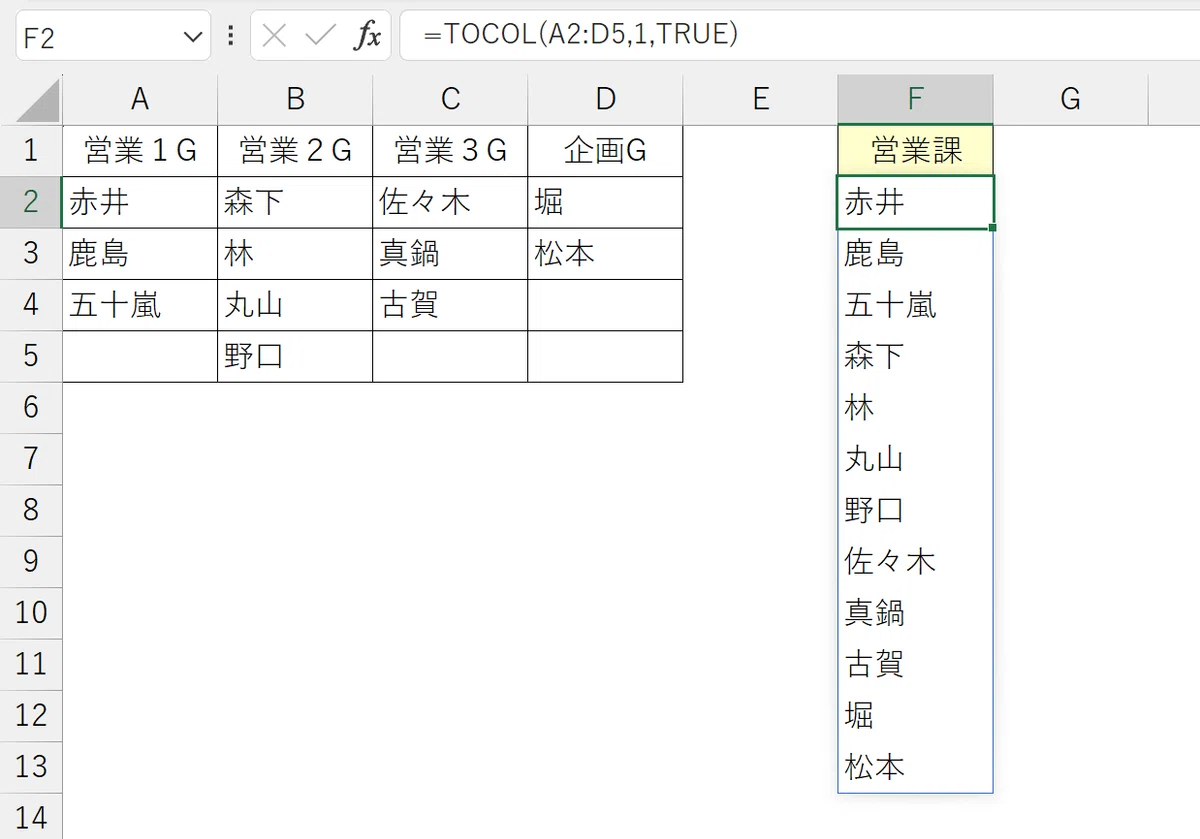Click 佐々木 in column F
Viewport: 1200px width, 839px height.
[915, 561]
